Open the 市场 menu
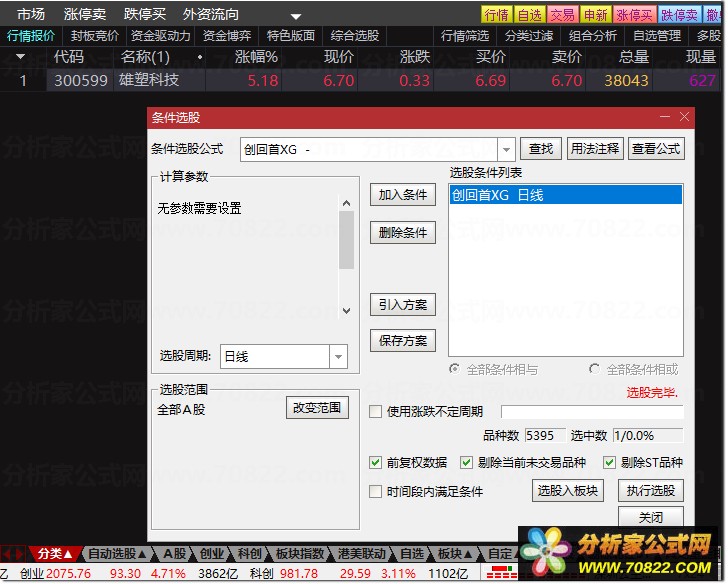The height and width of the screenshot is (584, 728). (31, 14)
